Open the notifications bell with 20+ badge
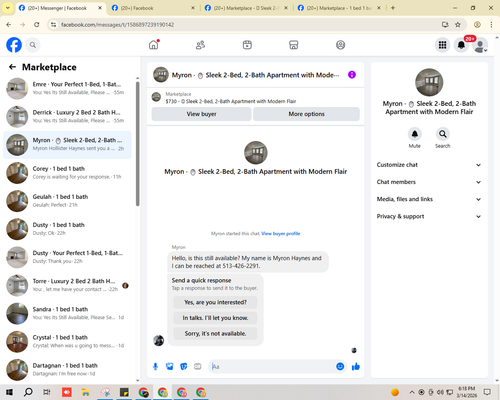This screenshot has width=500, height=400. [x=461, y=45]
